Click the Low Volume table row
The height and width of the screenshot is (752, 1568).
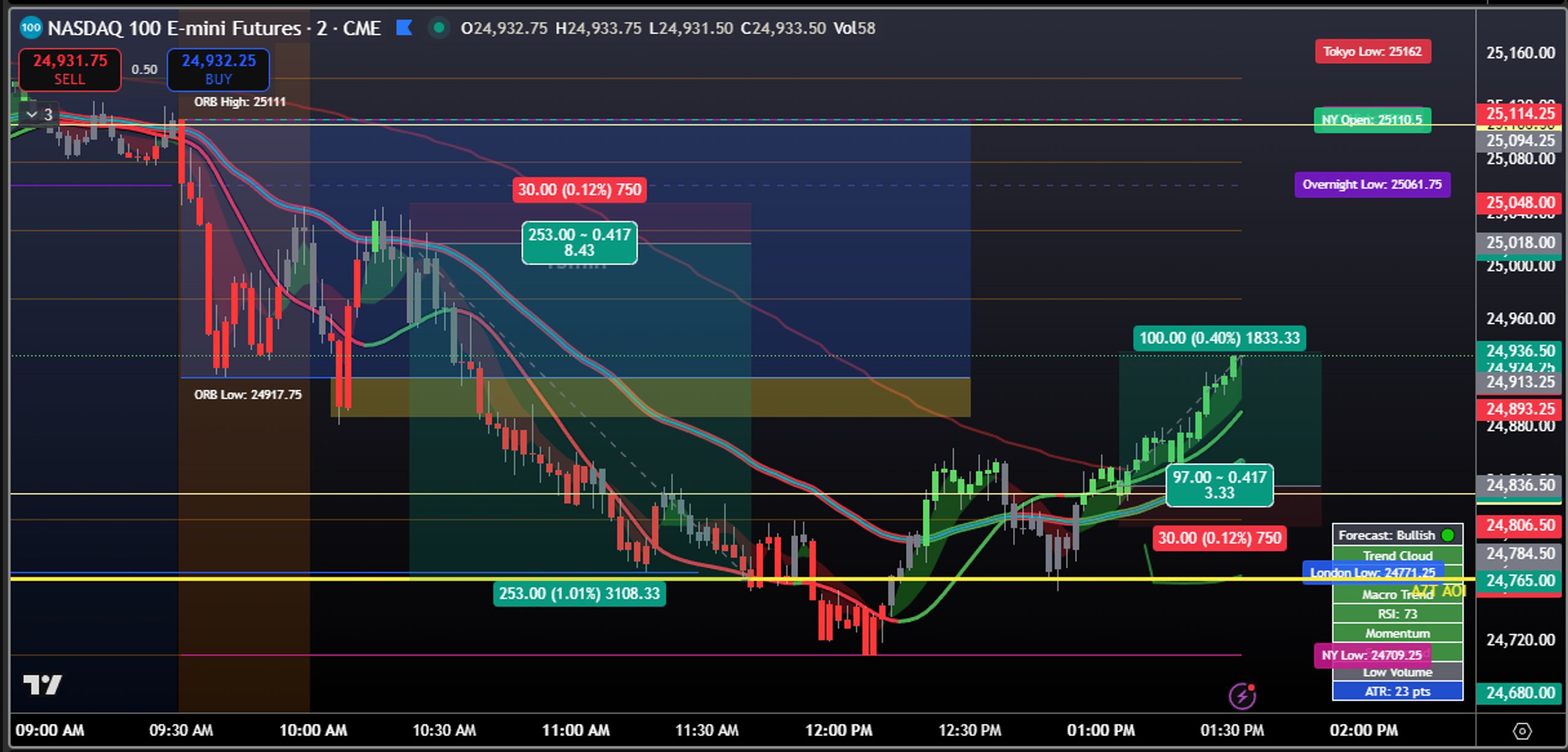coord(1398,672)
